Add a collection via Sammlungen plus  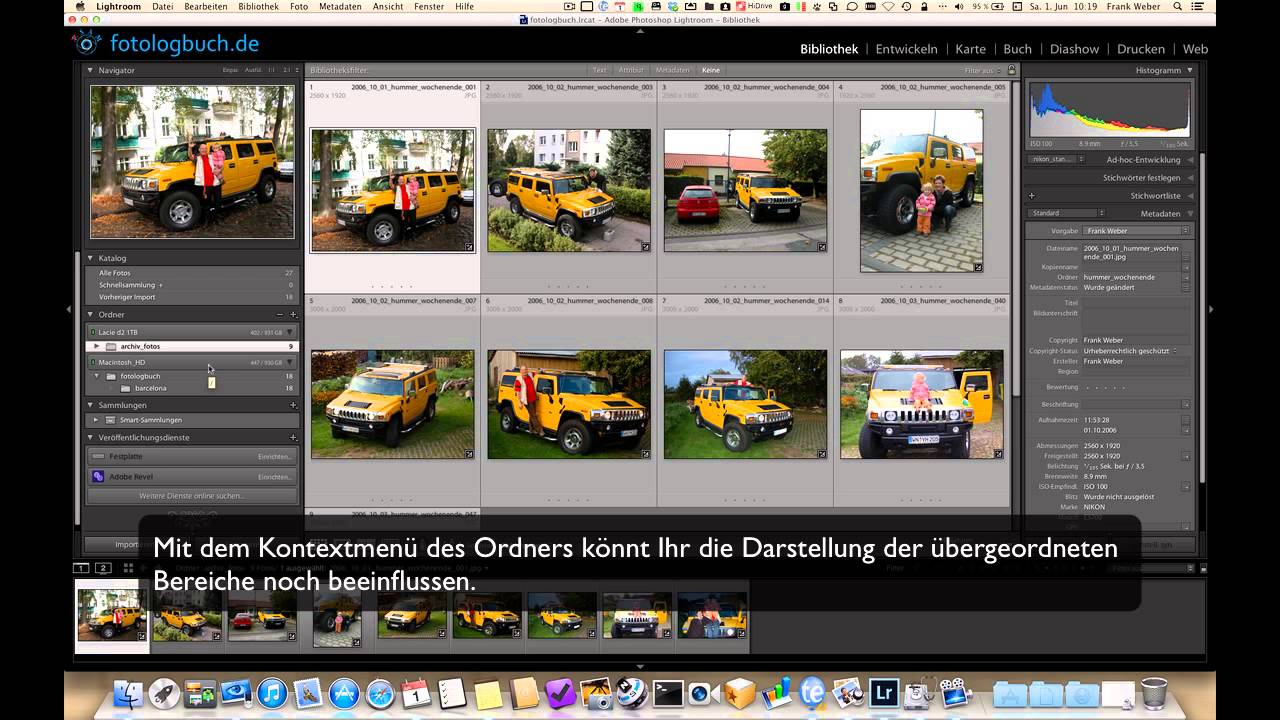293,405
